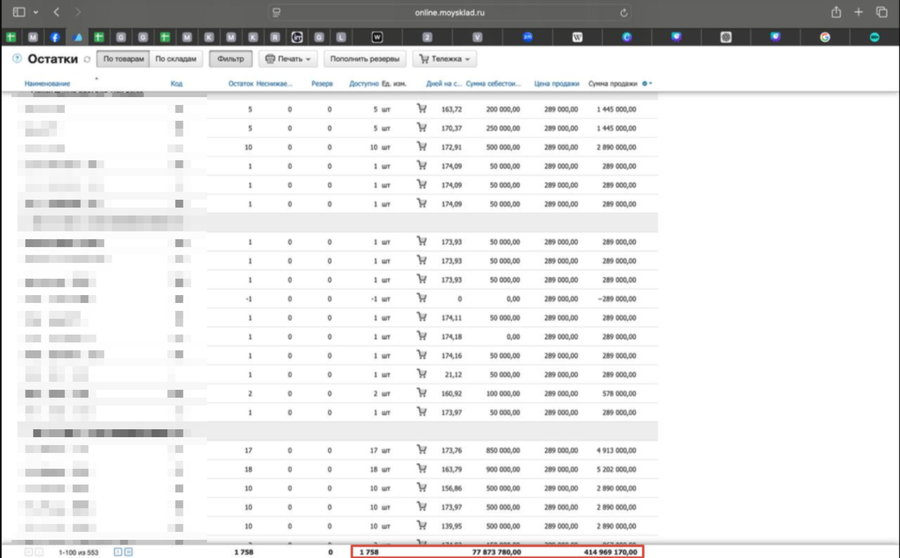Viewport: 900px width, 558px height.
Task: Add row with 172,91 days to cart
Action: [x=422, y=146]
